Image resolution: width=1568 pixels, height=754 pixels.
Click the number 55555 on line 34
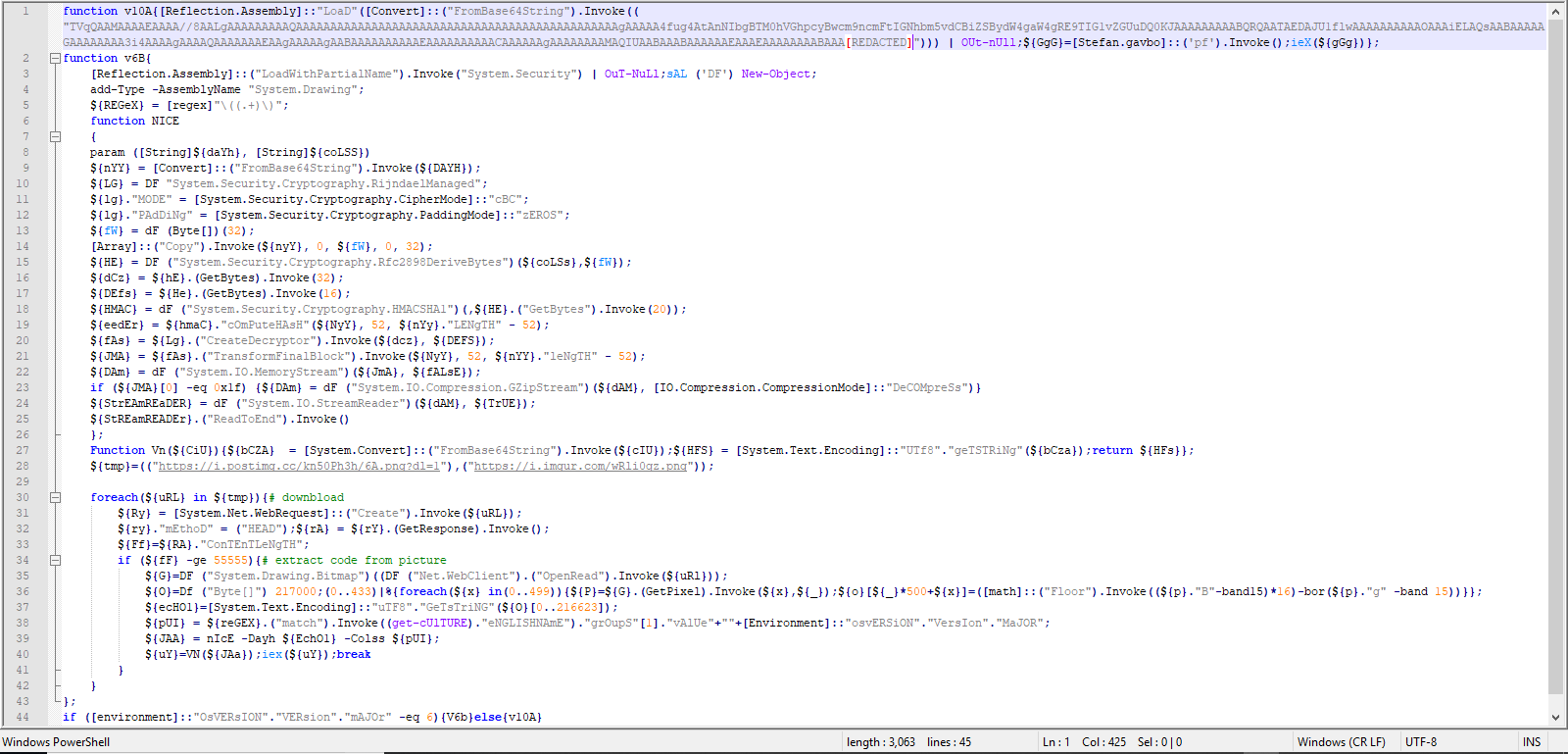[231, 560]
